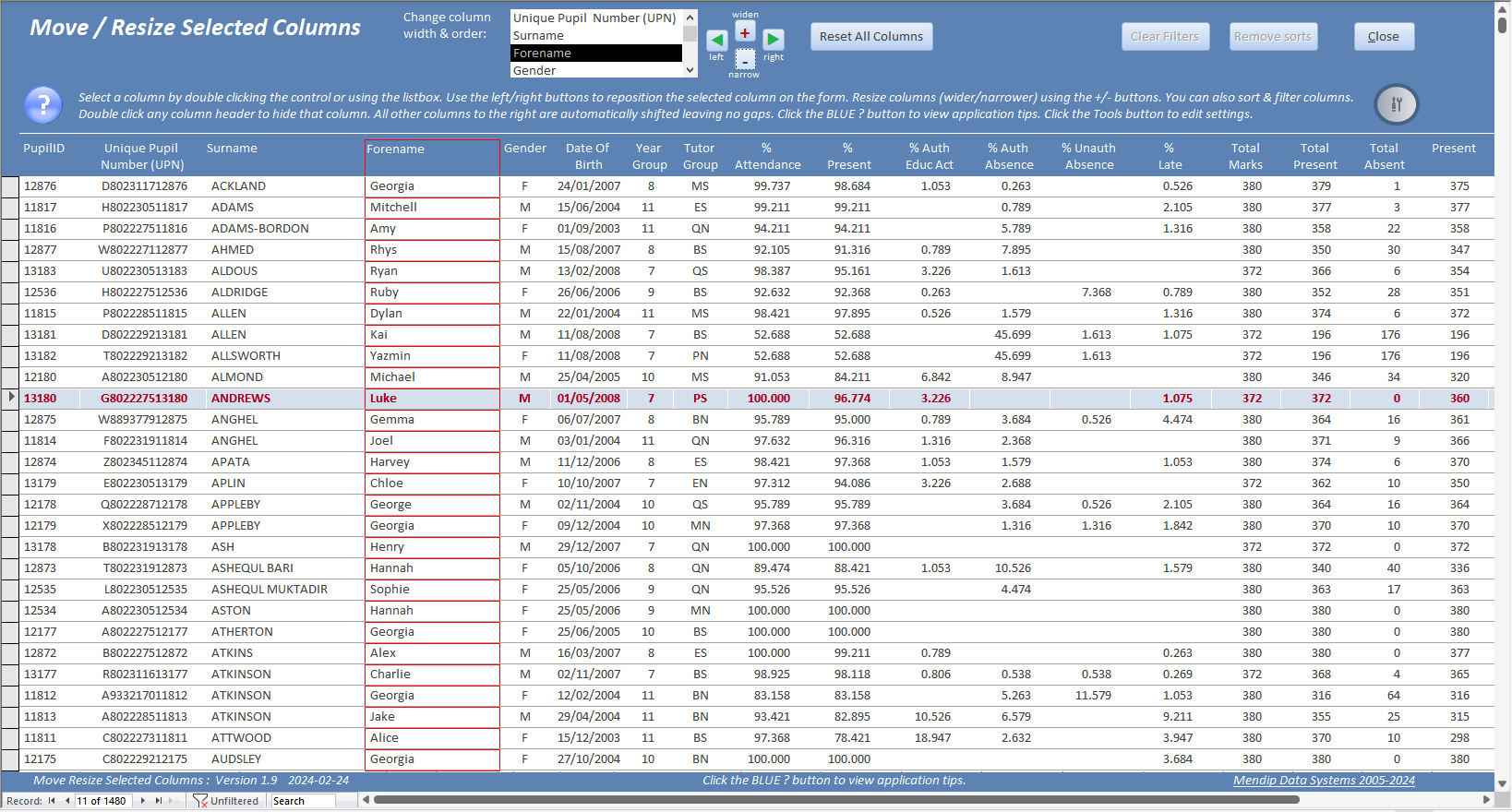The height and width of the screenshot is (812, 1512).
Task: Widen the selected column with plus button
Action: 745,32
